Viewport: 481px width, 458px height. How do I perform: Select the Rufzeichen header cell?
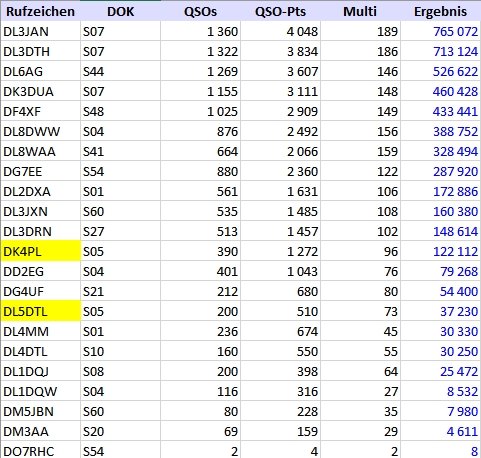[40, 11]
